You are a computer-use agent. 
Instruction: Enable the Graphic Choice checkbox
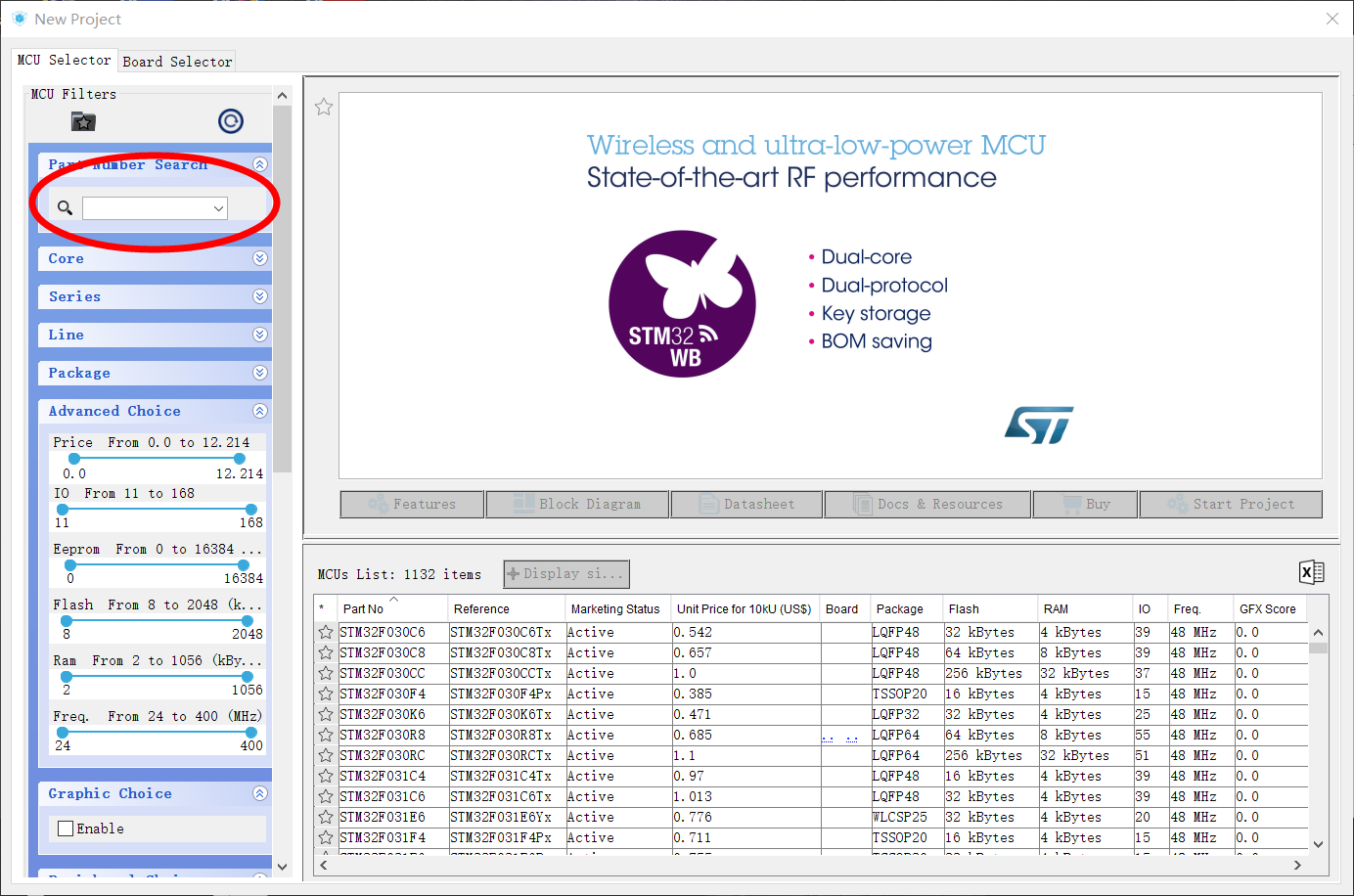(66, 829)
